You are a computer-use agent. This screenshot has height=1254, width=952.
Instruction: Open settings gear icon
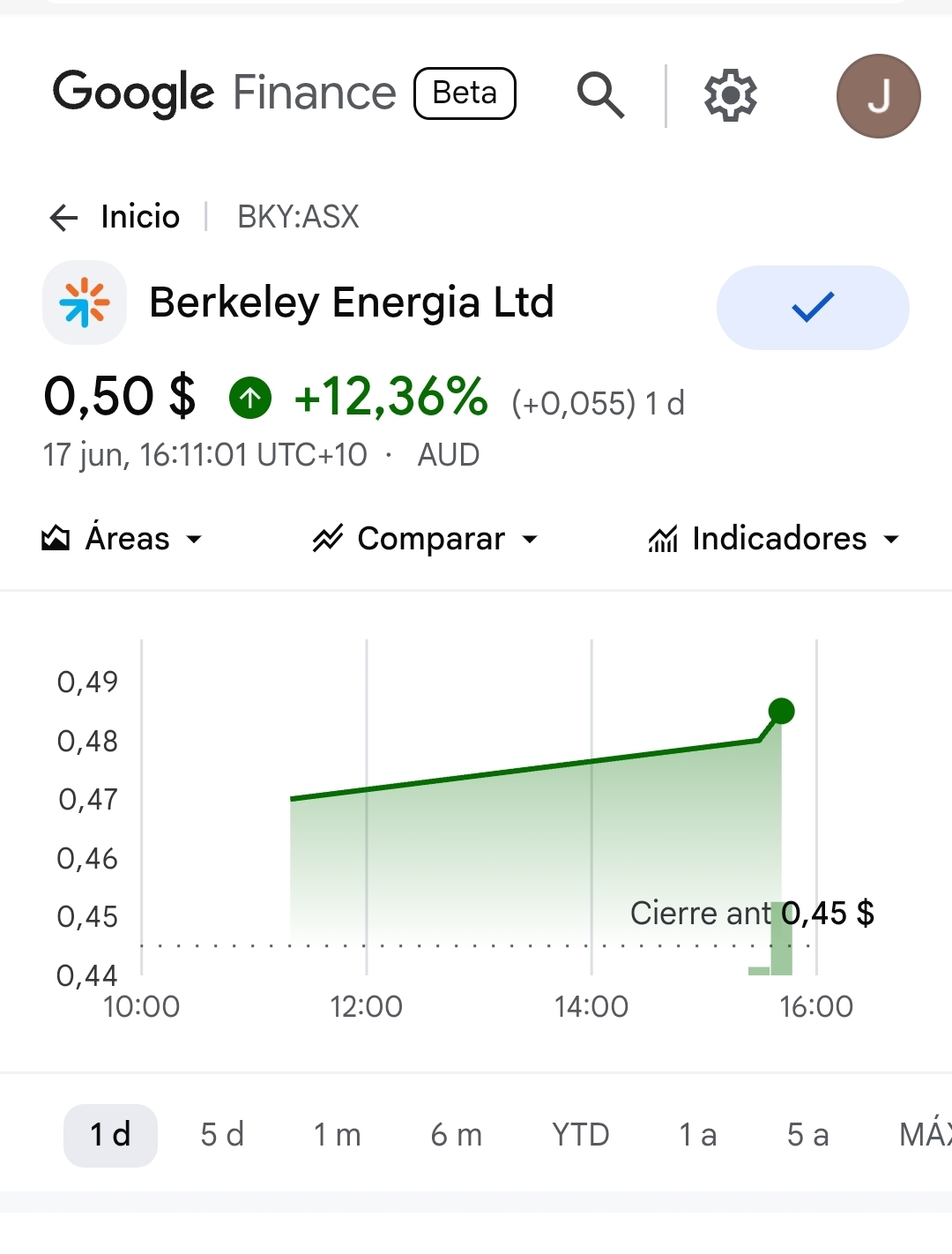pyautogui.click(x=731, y=95)
